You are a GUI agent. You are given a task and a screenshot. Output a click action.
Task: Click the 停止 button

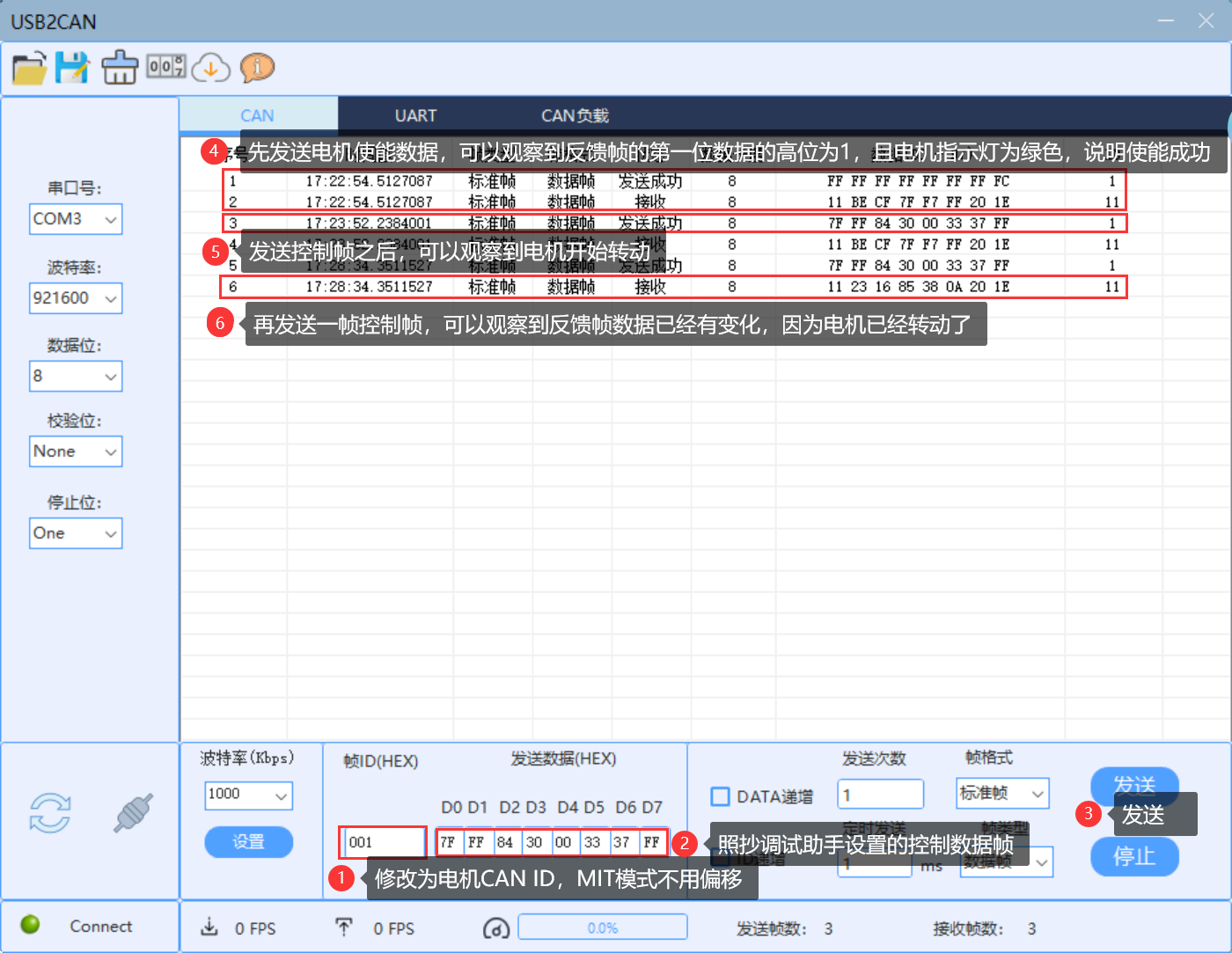point(1133,857)
